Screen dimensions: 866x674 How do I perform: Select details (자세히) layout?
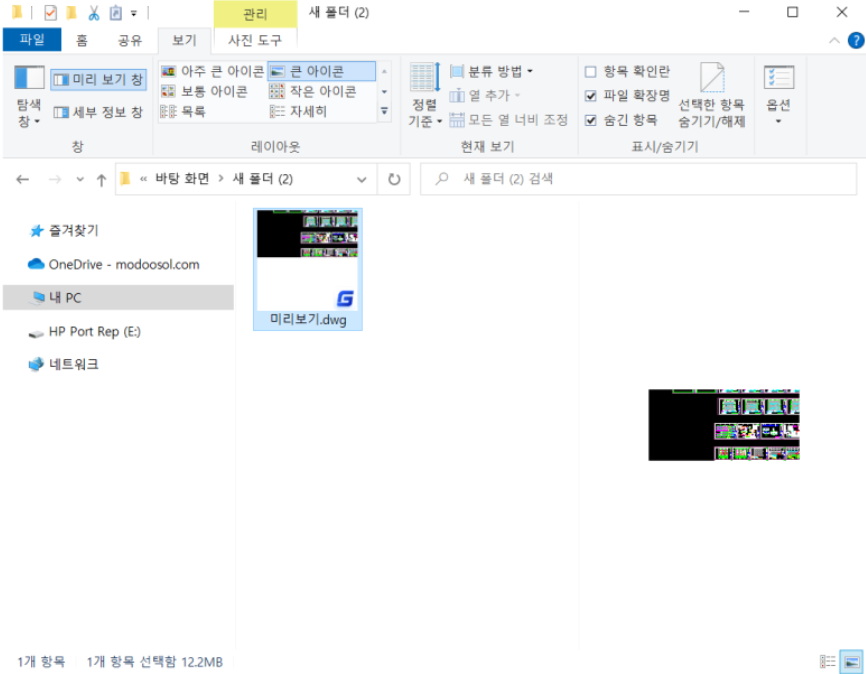pos(299,111)
